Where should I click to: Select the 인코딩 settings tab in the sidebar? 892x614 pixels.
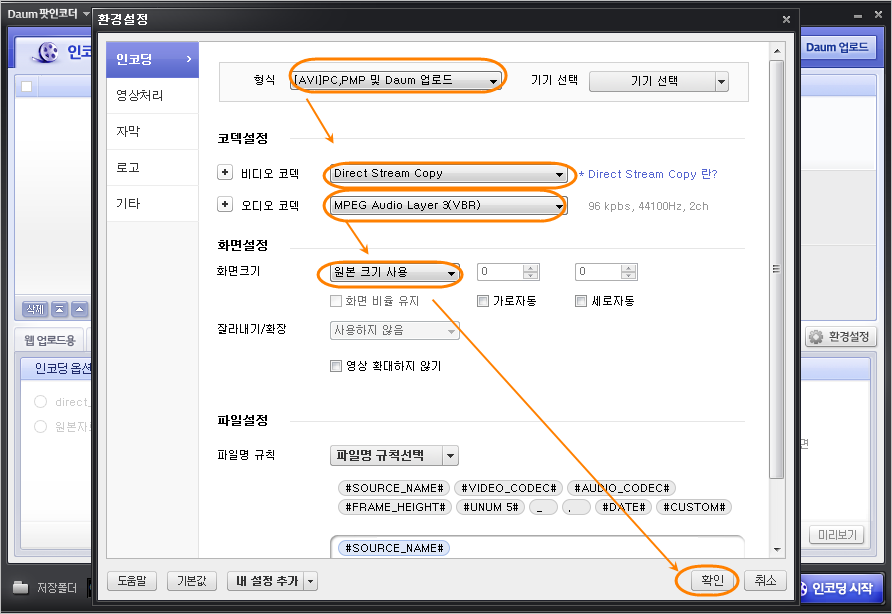click(152, 59)
